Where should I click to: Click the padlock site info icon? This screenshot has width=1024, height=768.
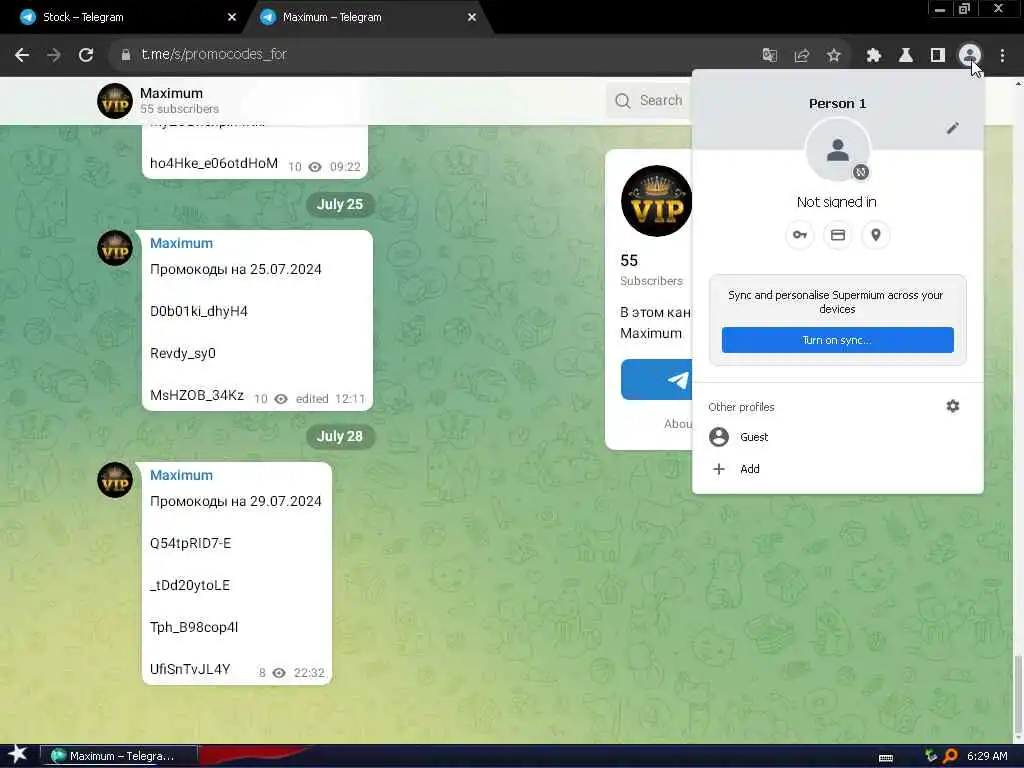(x=125, y=55)
